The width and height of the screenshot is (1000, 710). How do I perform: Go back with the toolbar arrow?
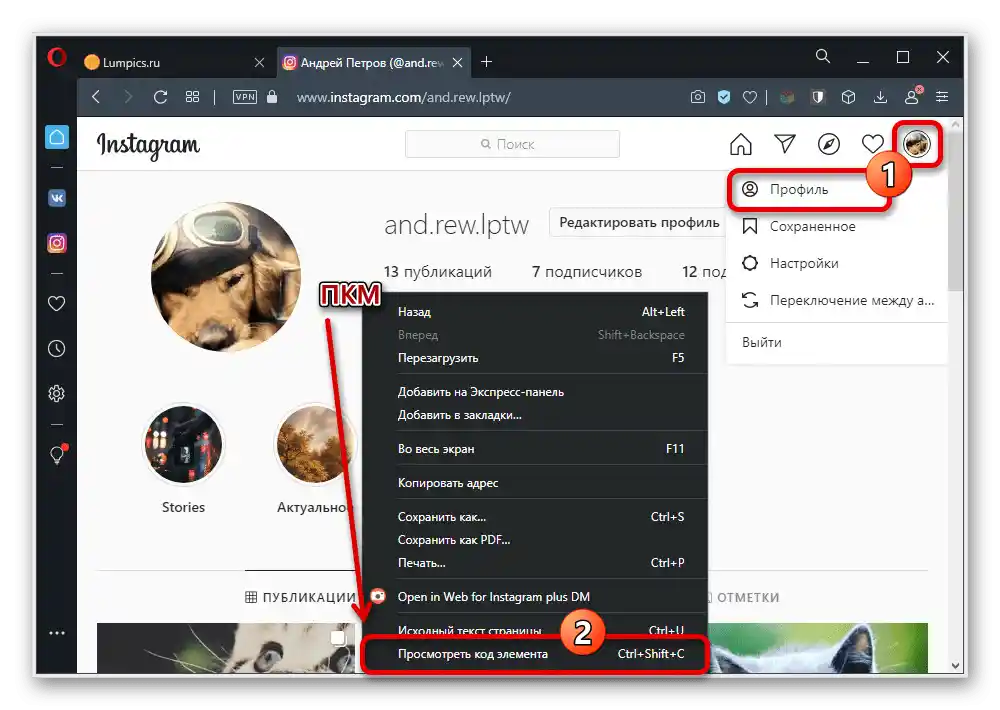pos(96,97)
